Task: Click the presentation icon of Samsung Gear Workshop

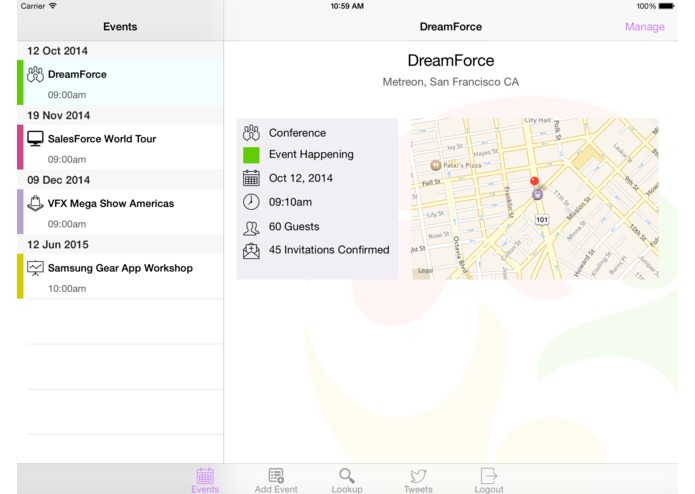Action: point(35,268)
